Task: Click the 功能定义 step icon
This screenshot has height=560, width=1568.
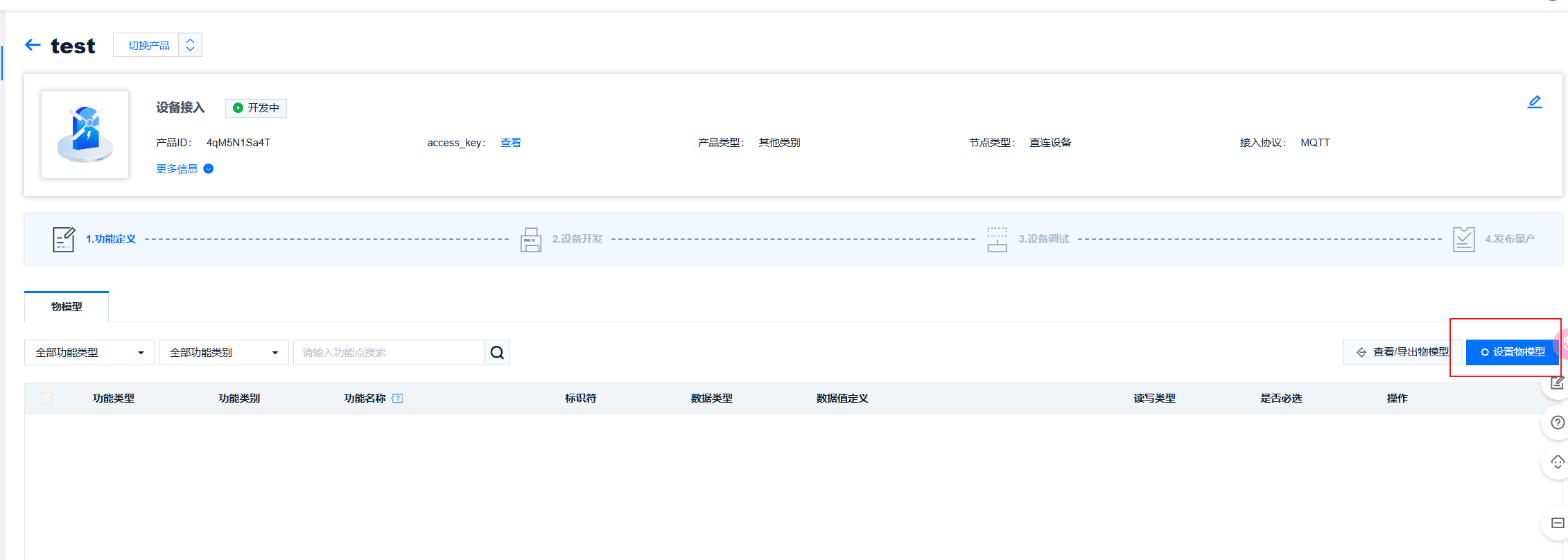Action: (64, 239)
